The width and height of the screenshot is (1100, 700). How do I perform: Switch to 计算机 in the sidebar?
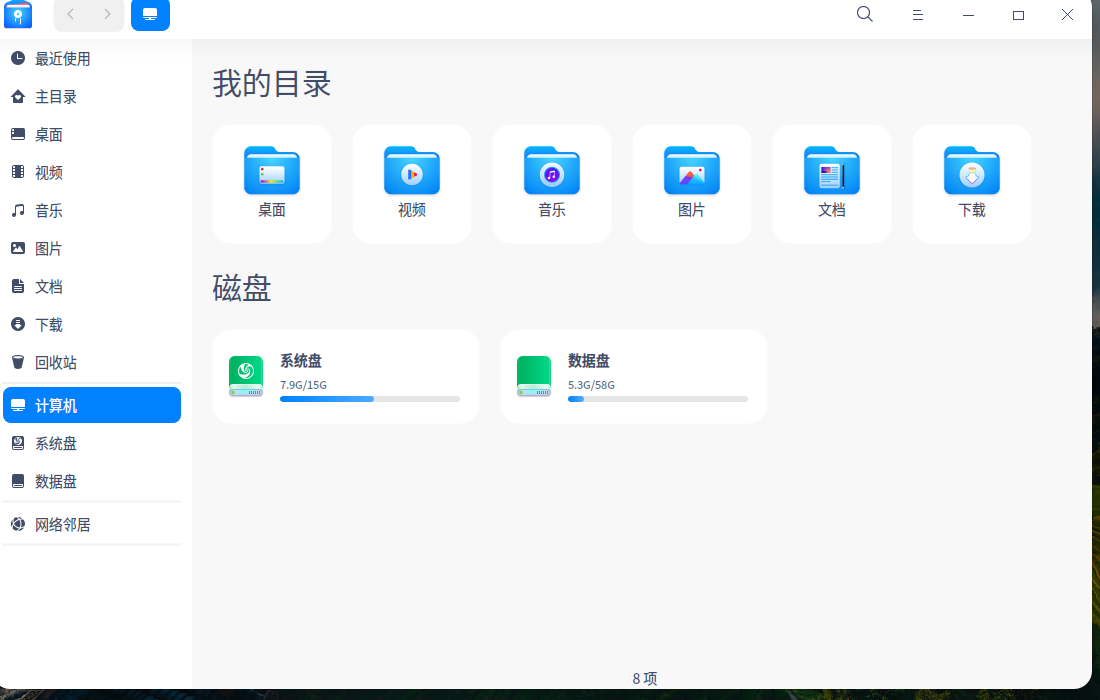point(56,405)
